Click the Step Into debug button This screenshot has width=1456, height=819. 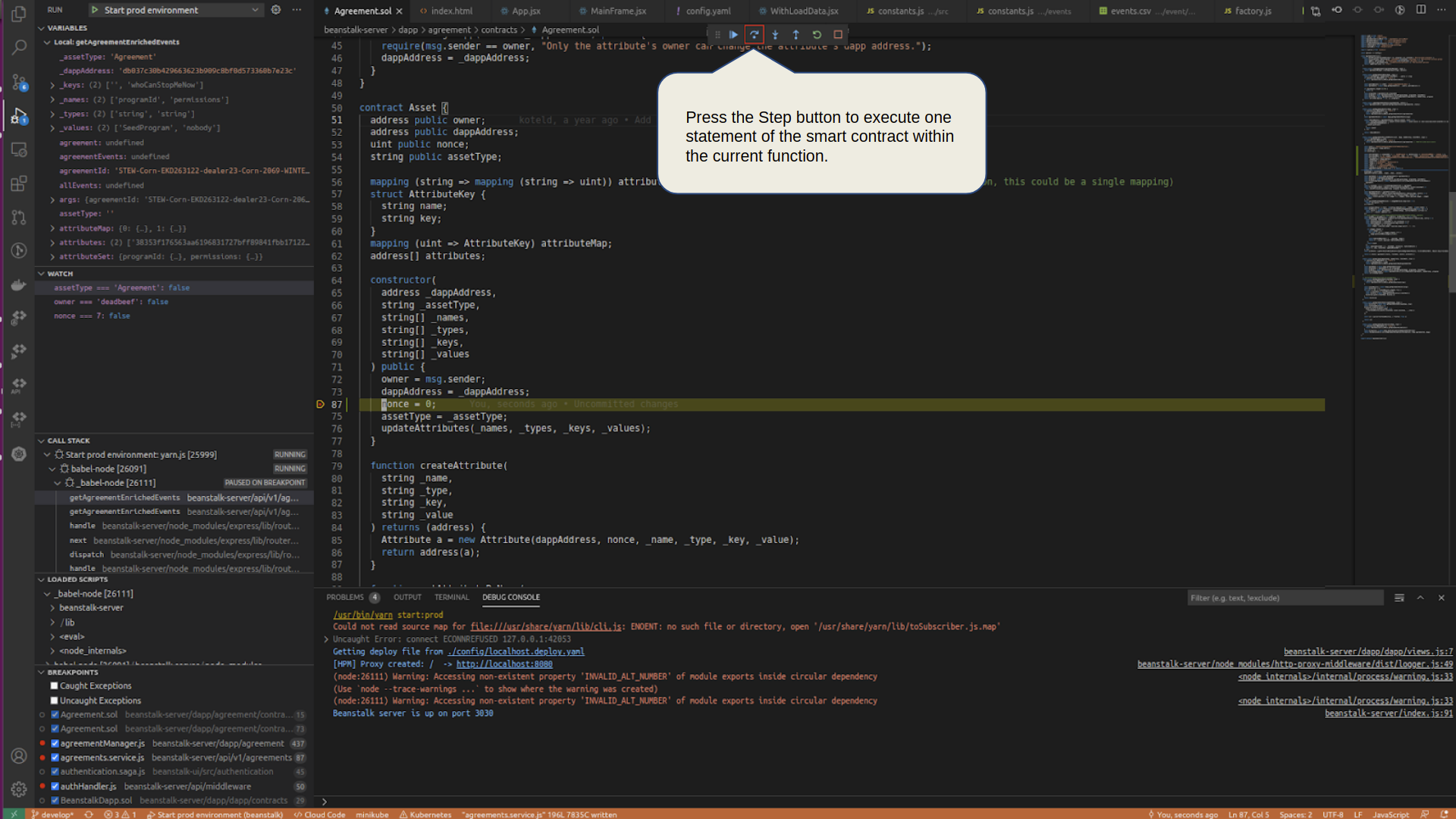coord(775,34)
